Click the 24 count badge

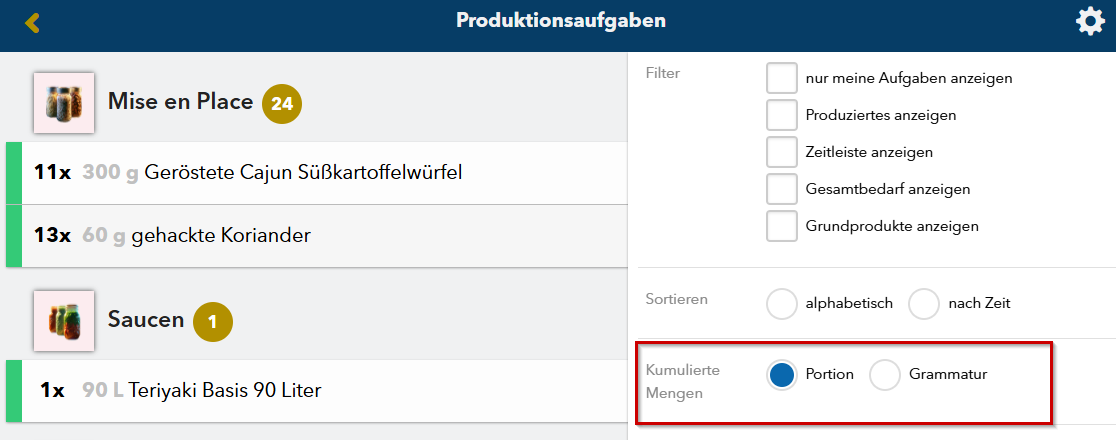click(x=282, y=103)
